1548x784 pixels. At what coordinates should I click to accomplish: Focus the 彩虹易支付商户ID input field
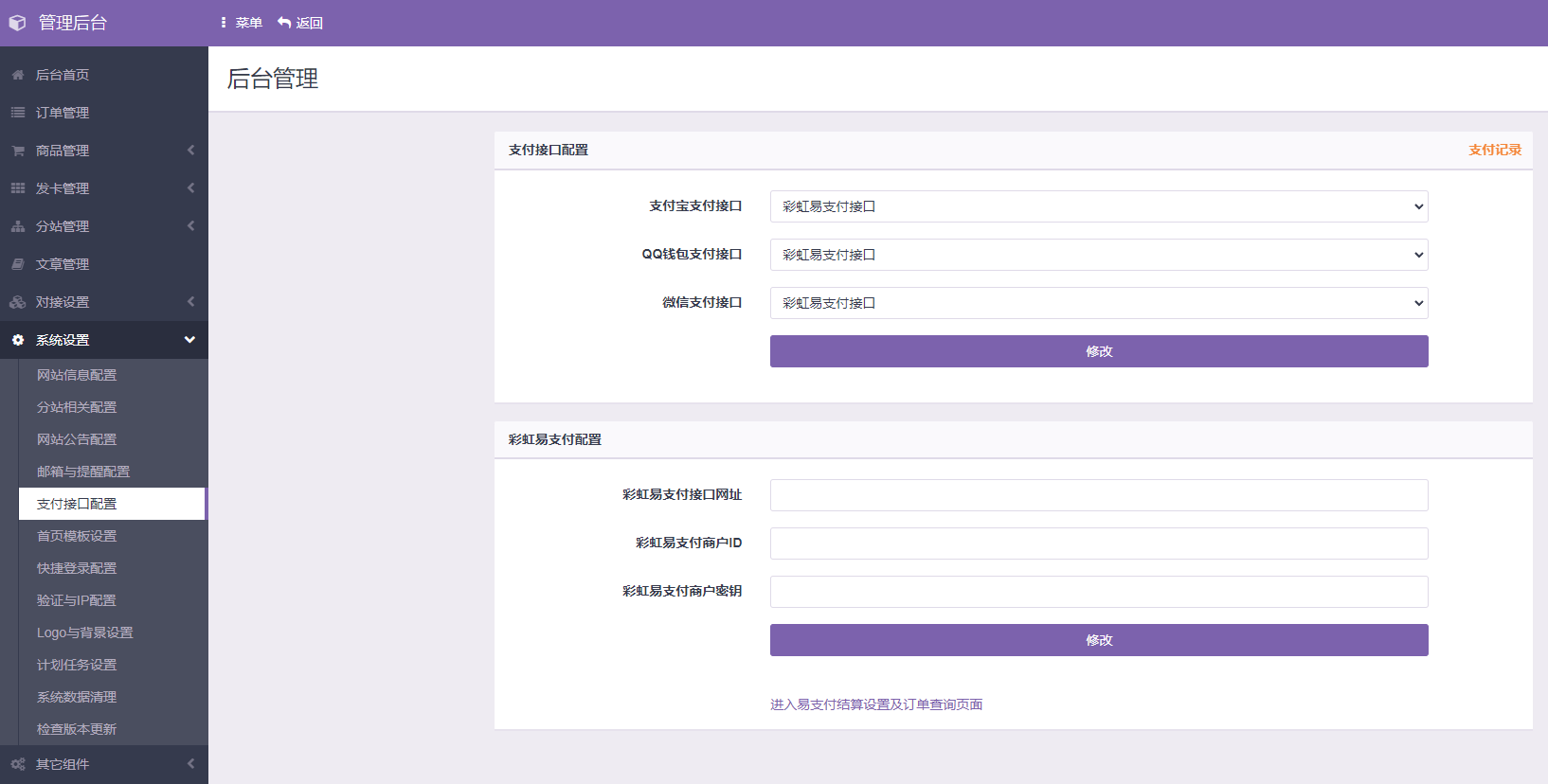(x=1099, y=543)
